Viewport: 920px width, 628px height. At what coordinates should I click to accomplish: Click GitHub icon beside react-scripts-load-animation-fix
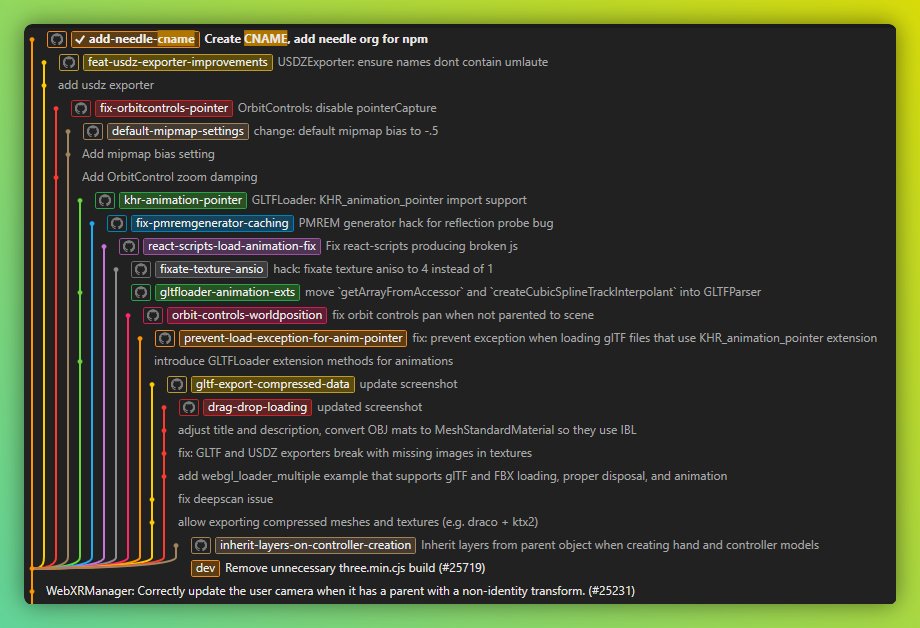pos(129,246)
